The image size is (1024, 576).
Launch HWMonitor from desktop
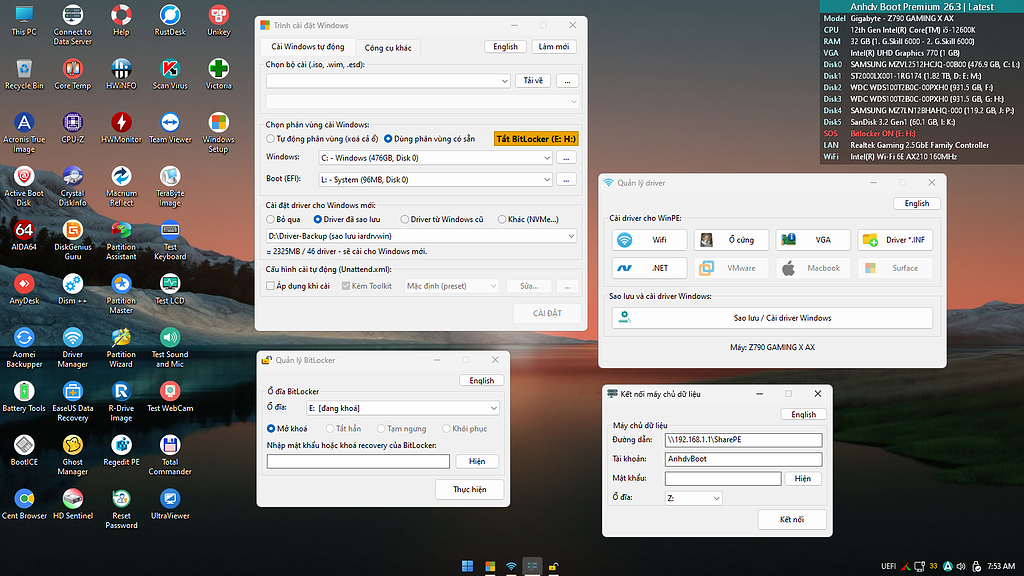(121, 128)
